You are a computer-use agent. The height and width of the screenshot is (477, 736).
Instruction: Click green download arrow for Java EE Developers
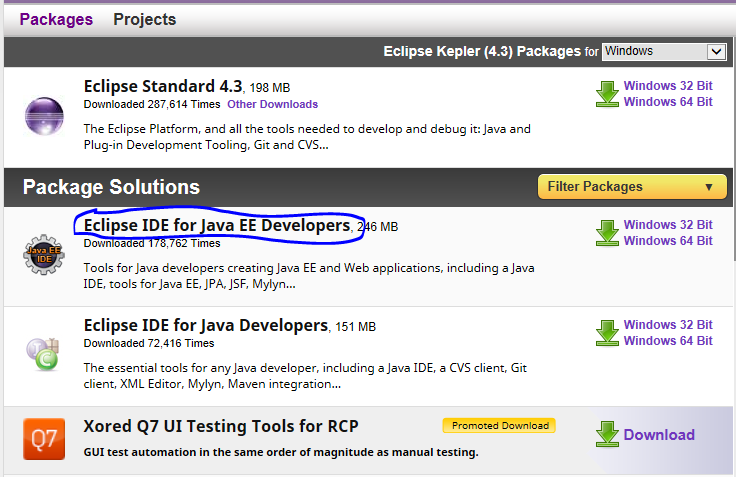click(x=607, y=233)
